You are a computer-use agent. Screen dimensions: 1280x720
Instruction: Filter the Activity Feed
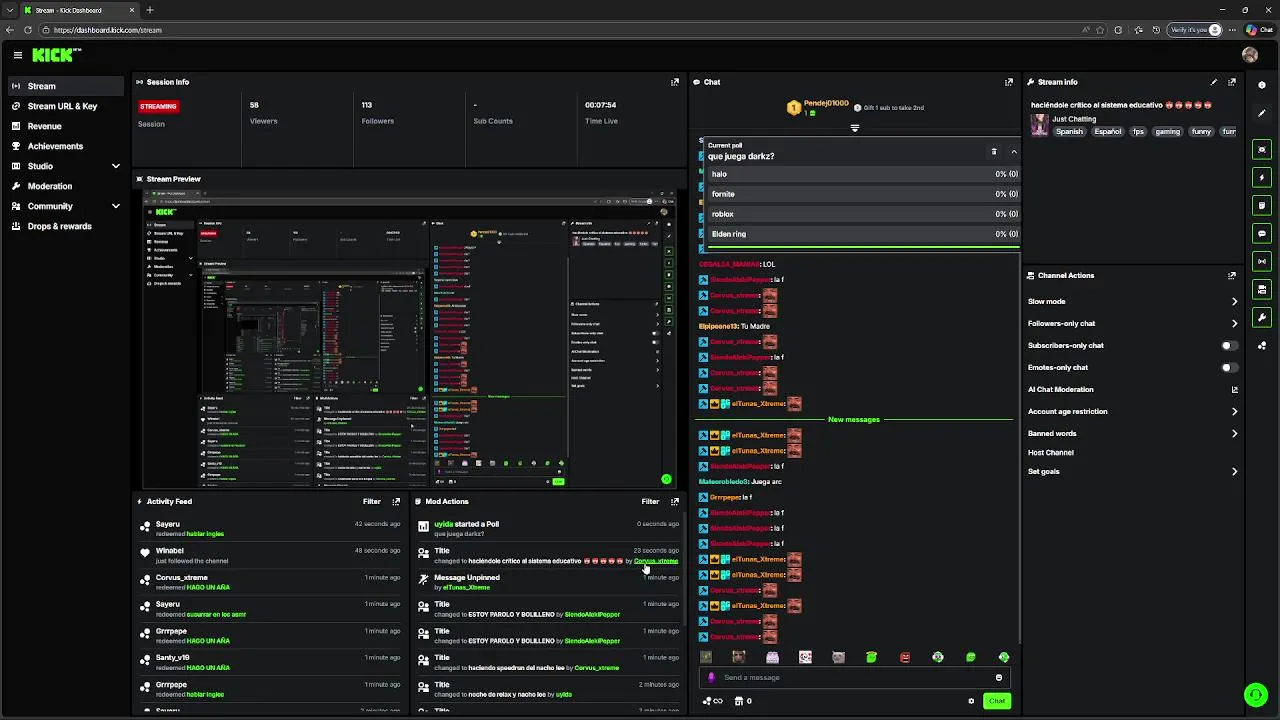[x=372, y=501]
